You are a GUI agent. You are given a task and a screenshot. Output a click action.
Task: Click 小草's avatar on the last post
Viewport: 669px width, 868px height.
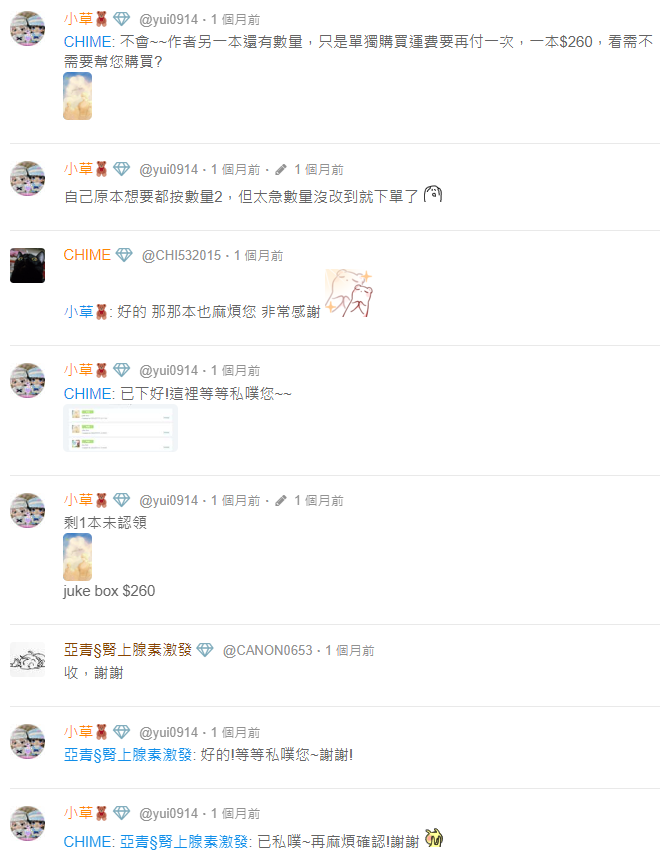27,823
